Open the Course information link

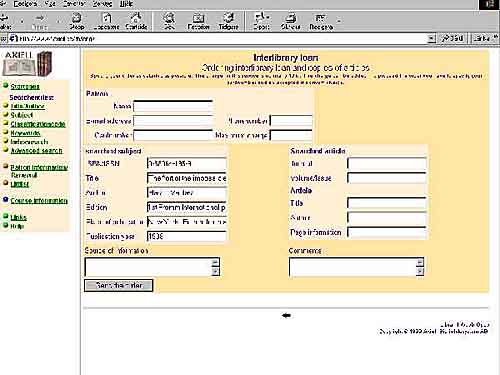tap(39, 201)
